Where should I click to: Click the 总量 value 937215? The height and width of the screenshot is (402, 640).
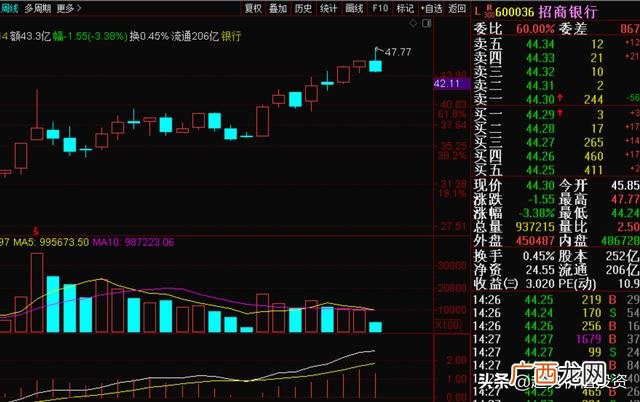pos(535,227)
